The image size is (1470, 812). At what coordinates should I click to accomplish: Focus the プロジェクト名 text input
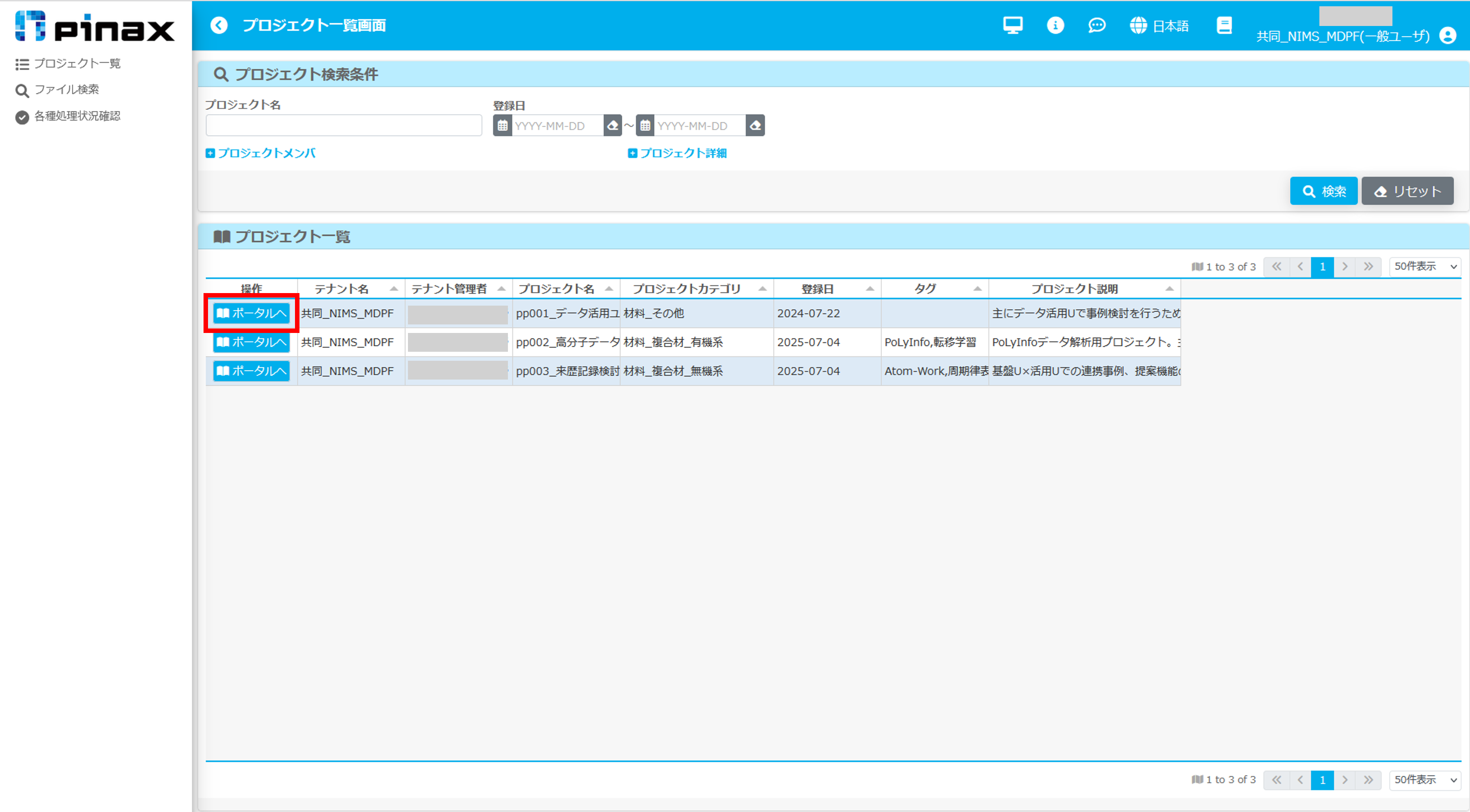pyautogui.click(x=343, y=125)
